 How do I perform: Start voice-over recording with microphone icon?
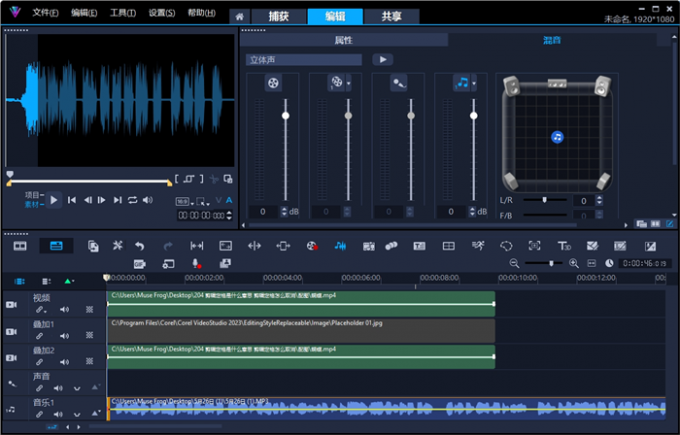(x=196, y=263)
